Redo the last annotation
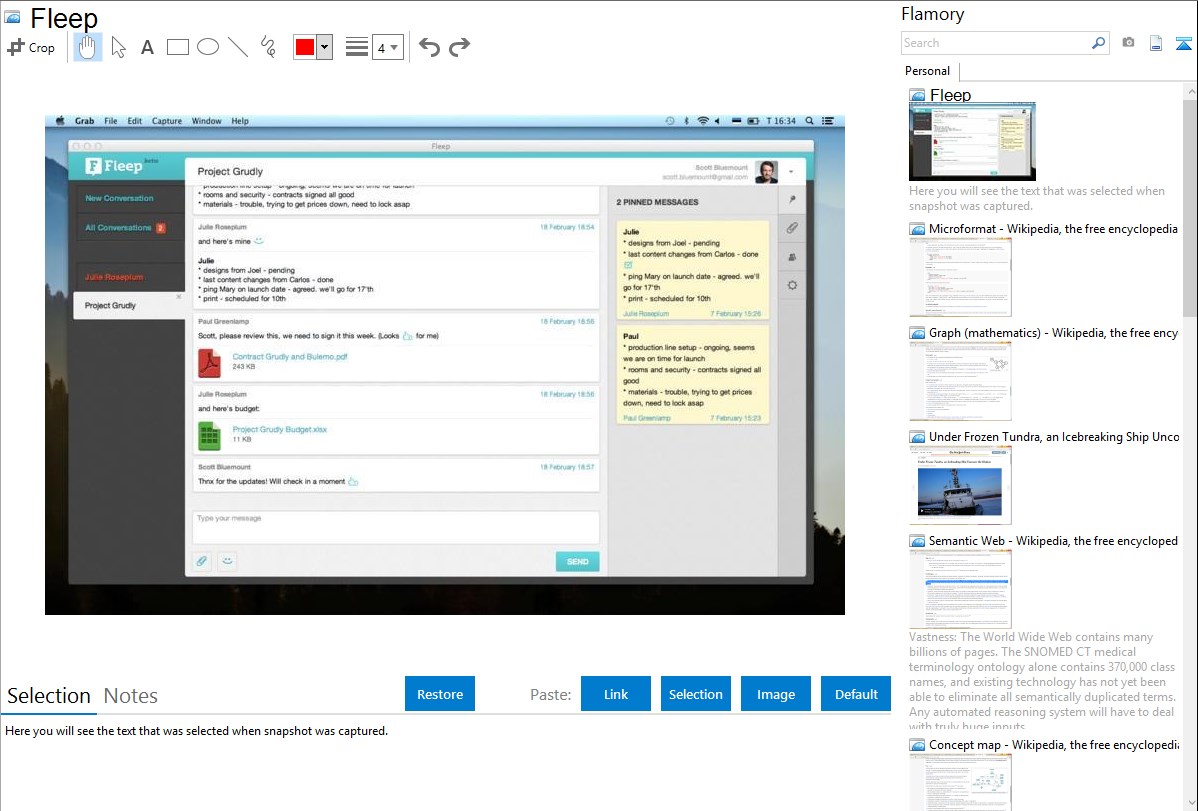Viewport: 1198px width, 811px height. tap(459, 47)
